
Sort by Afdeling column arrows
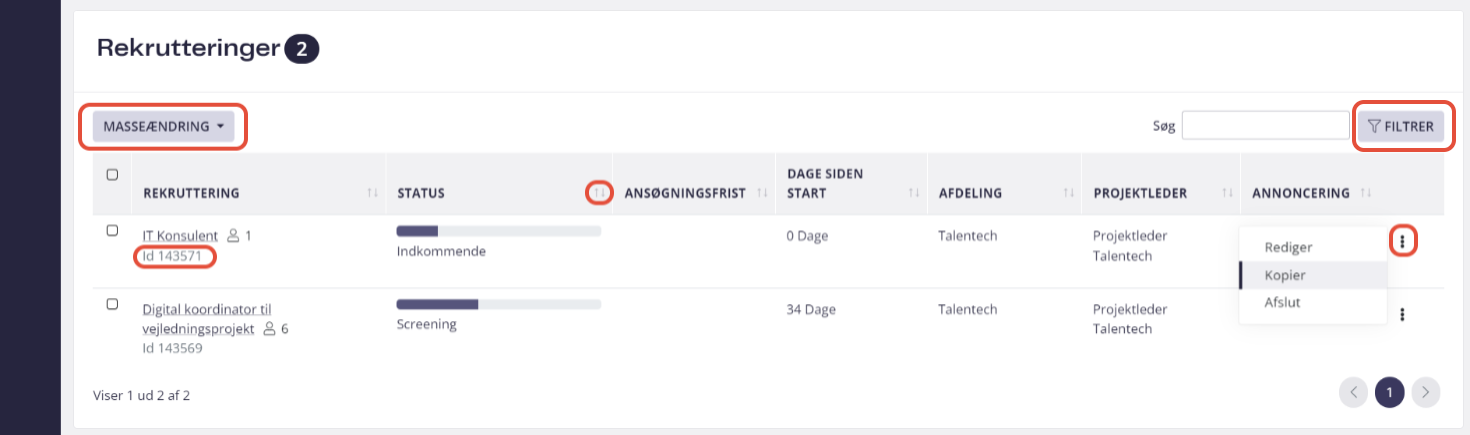click(x=1067, y=192)
